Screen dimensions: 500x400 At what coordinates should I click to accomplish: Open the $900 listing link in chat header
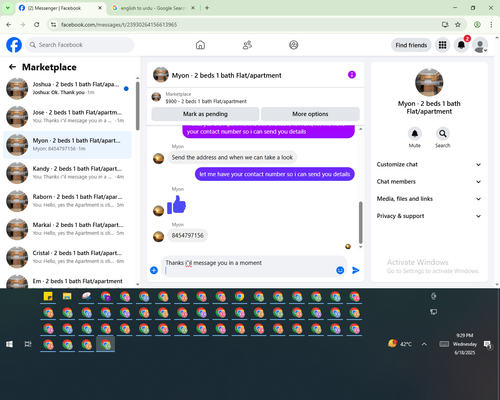(x=206, y=101)
